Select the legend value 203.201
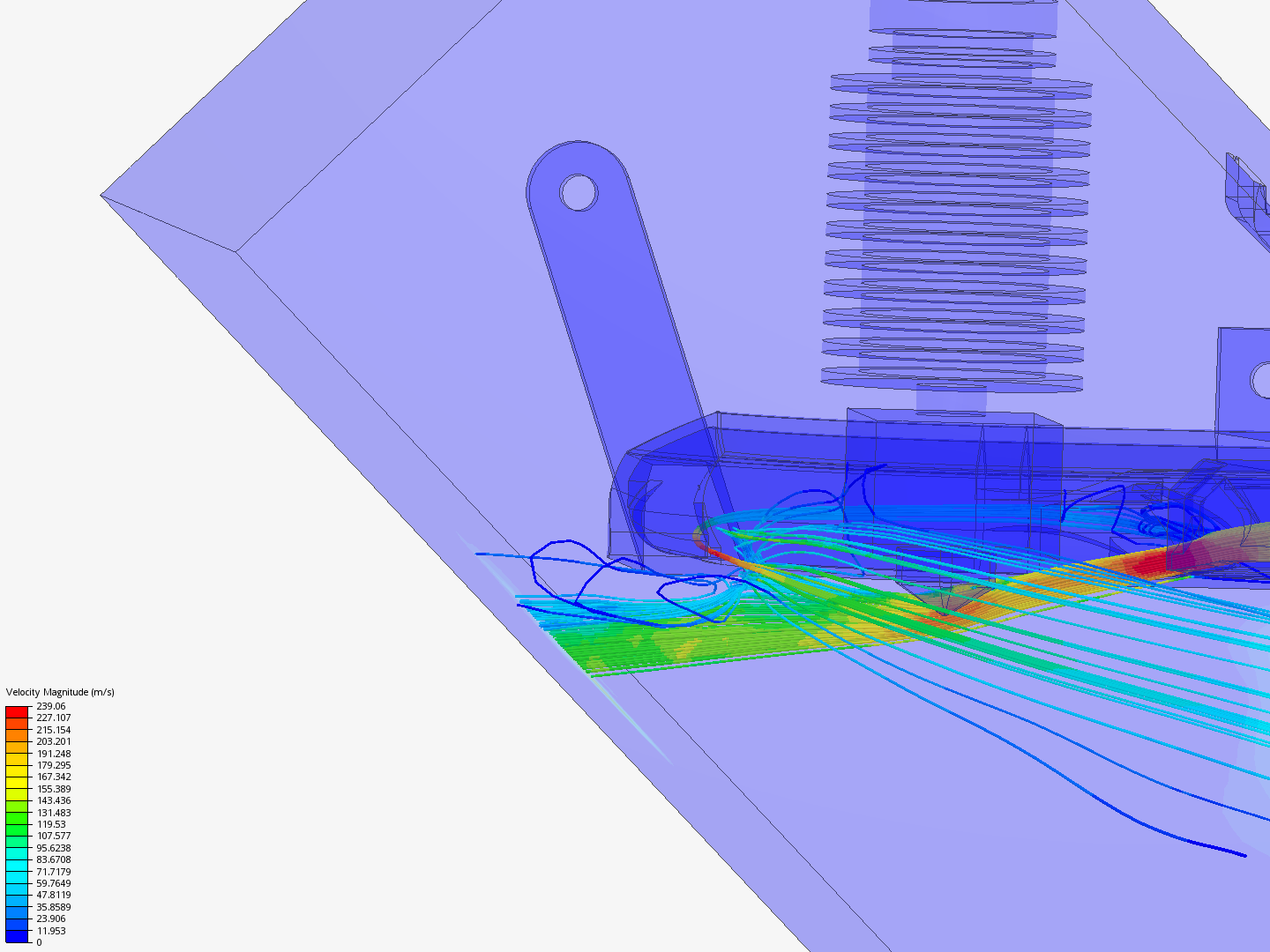The height and width of the screenshot is (952, 1270). click(x=54, y=741)
